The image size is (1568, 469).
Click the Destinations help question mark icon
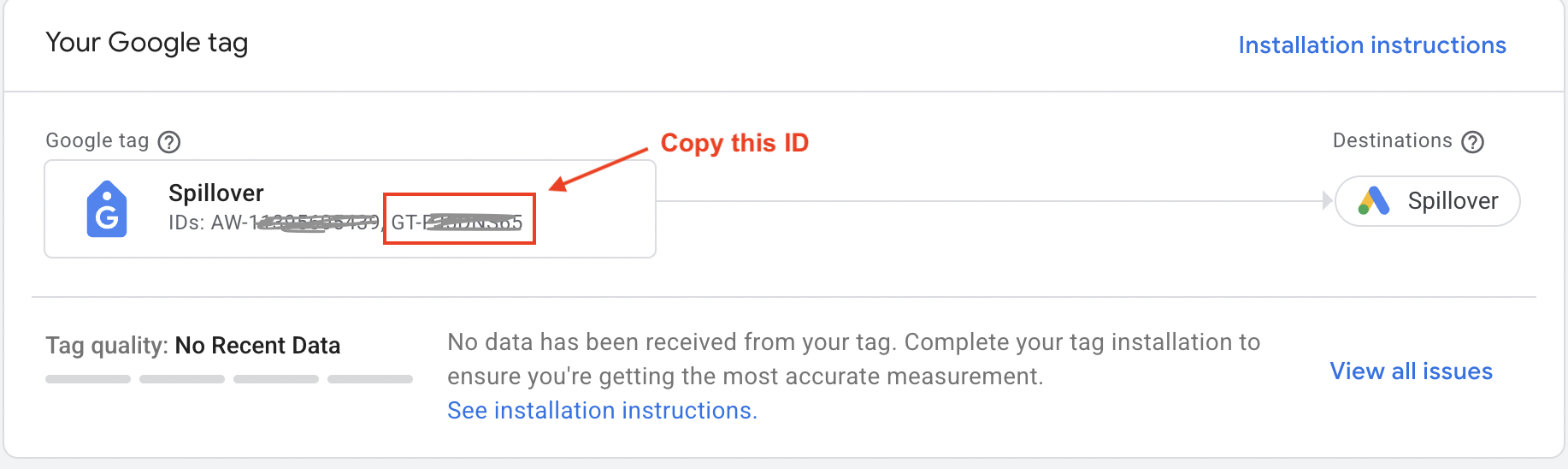coord(1472,142)
